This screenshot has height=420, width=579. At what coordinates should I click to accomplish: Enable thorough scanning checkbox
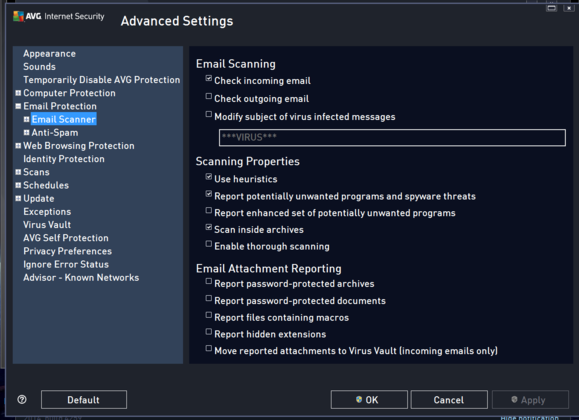(x=209, y=244)
